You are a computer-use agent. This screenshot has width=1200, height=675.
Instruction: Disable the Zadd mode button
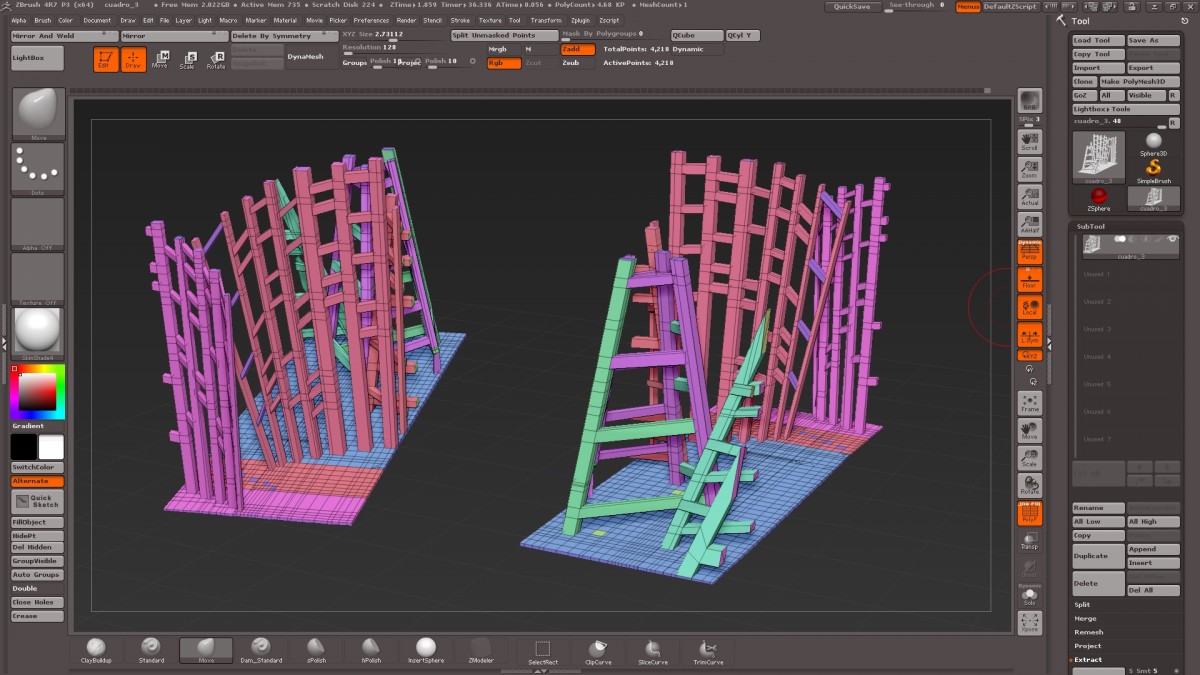tap(577, 49)
